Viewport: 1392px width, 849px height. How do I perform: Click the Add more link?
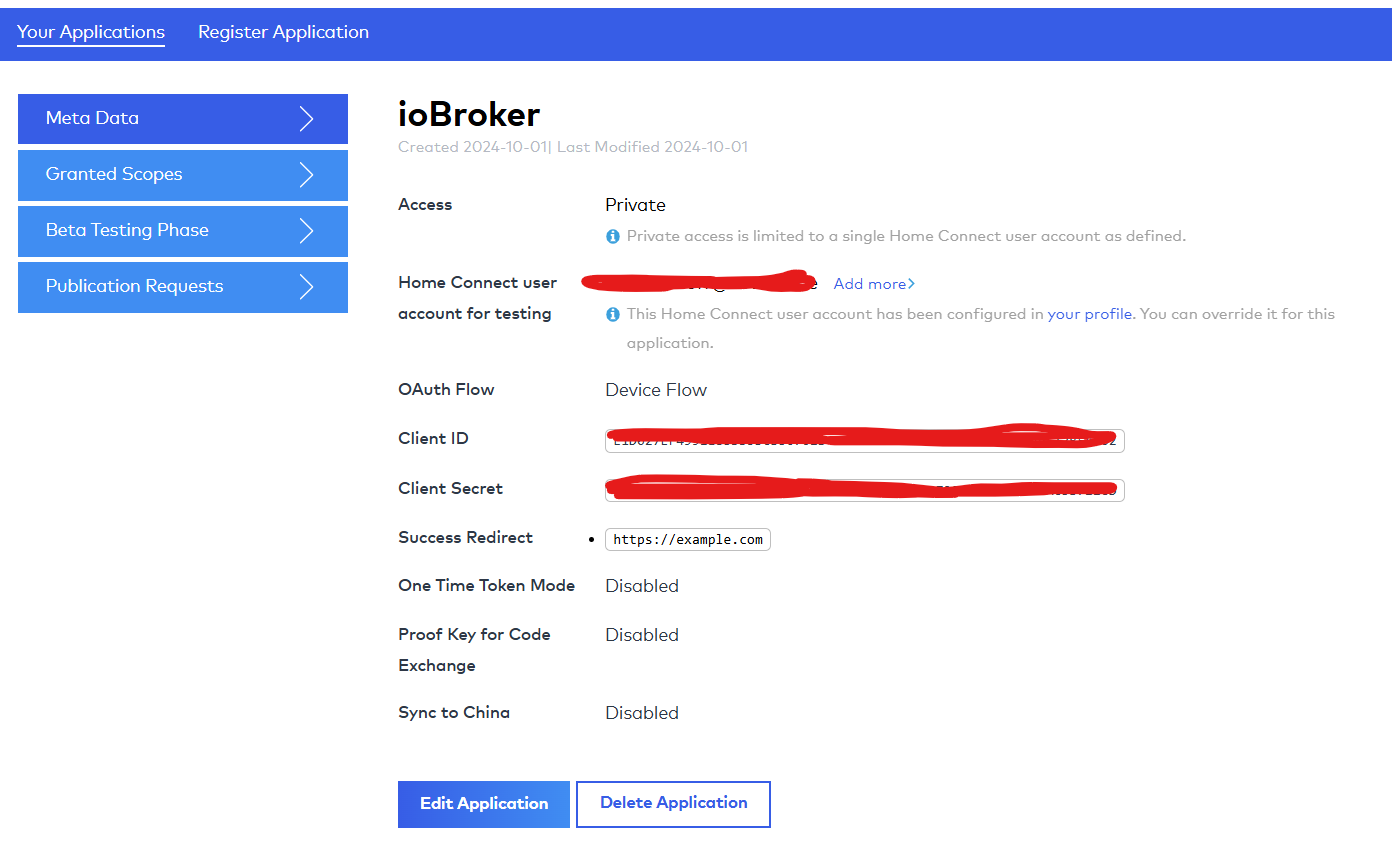[x=874, y=284]
